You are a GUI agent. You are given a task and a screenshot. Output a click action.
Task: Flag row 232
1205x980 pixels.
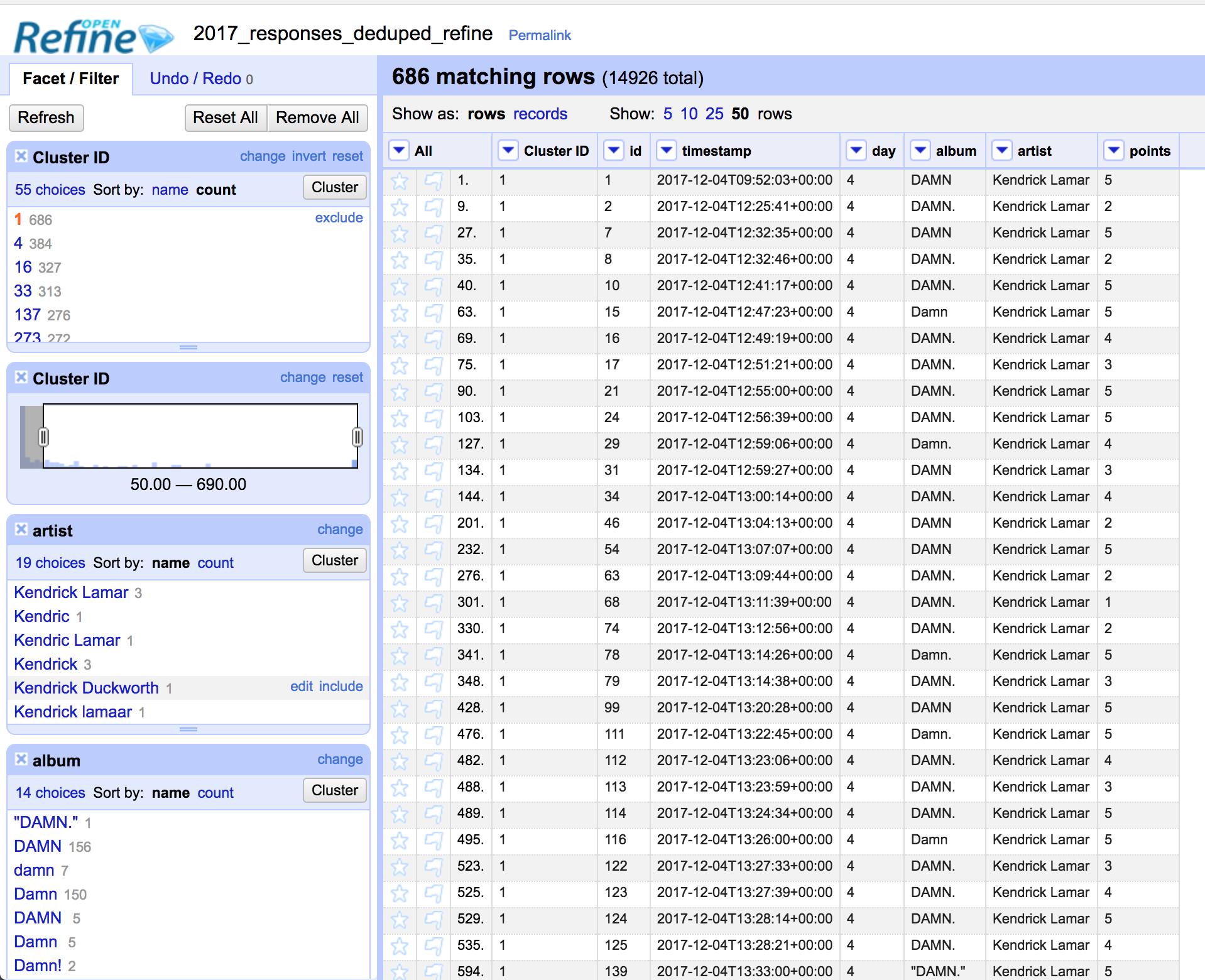coord(433,550)
